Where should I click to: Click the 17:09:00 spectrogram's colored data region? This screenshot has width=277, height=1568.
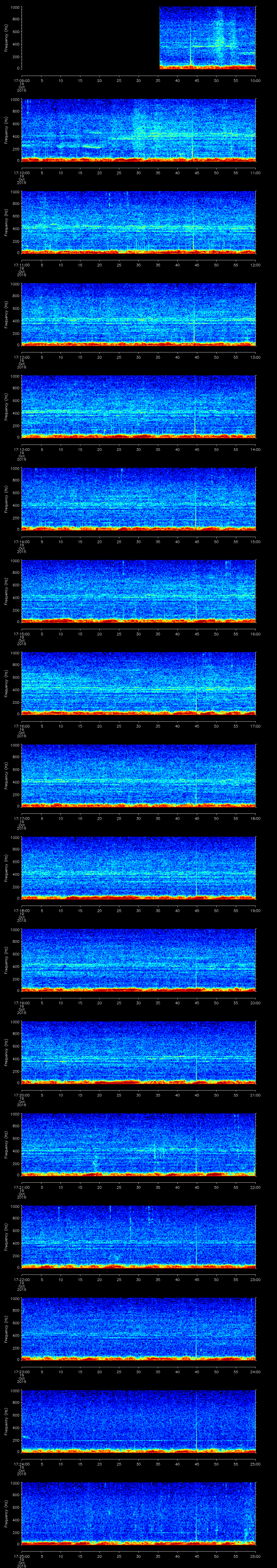(207, 38)
